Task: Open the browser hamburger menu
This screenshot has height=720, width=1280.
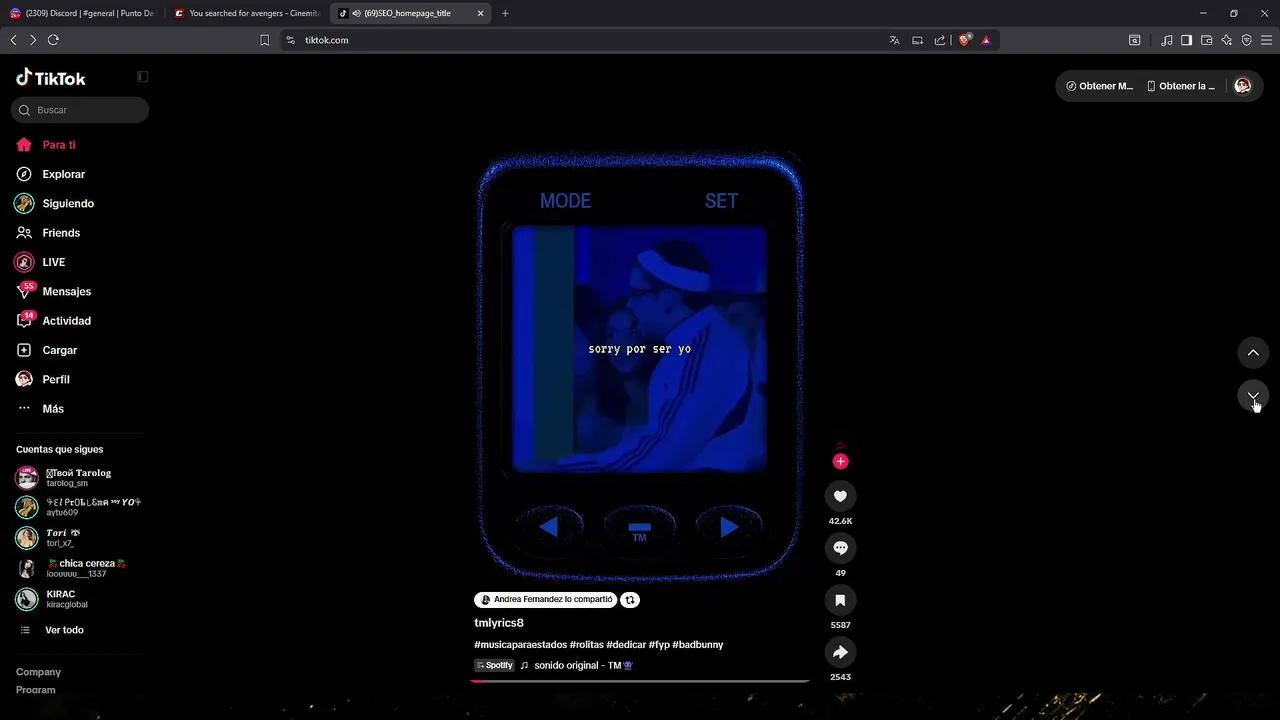Action: (1267, 40)
